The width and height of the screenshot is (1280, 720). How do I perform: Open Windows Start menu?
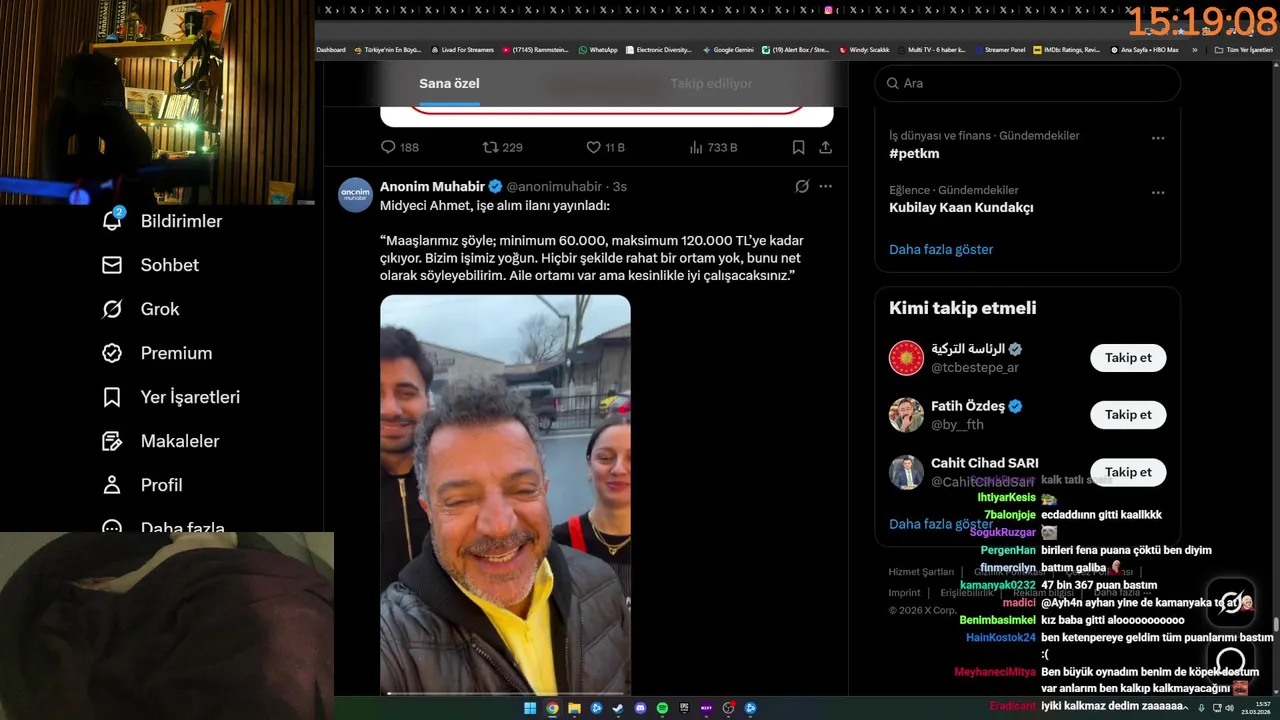529,708
